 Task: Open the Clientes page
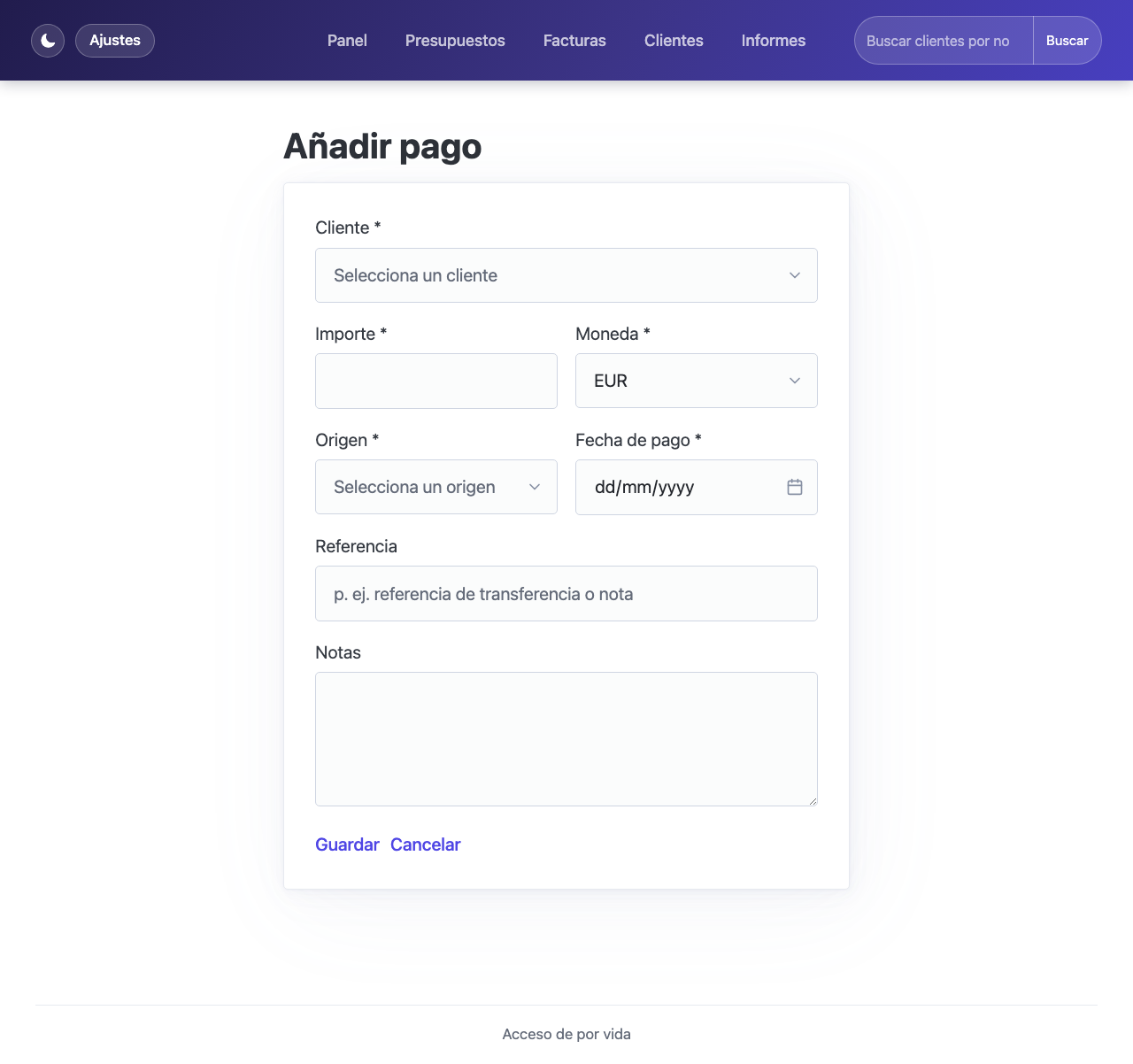point(674,41)
